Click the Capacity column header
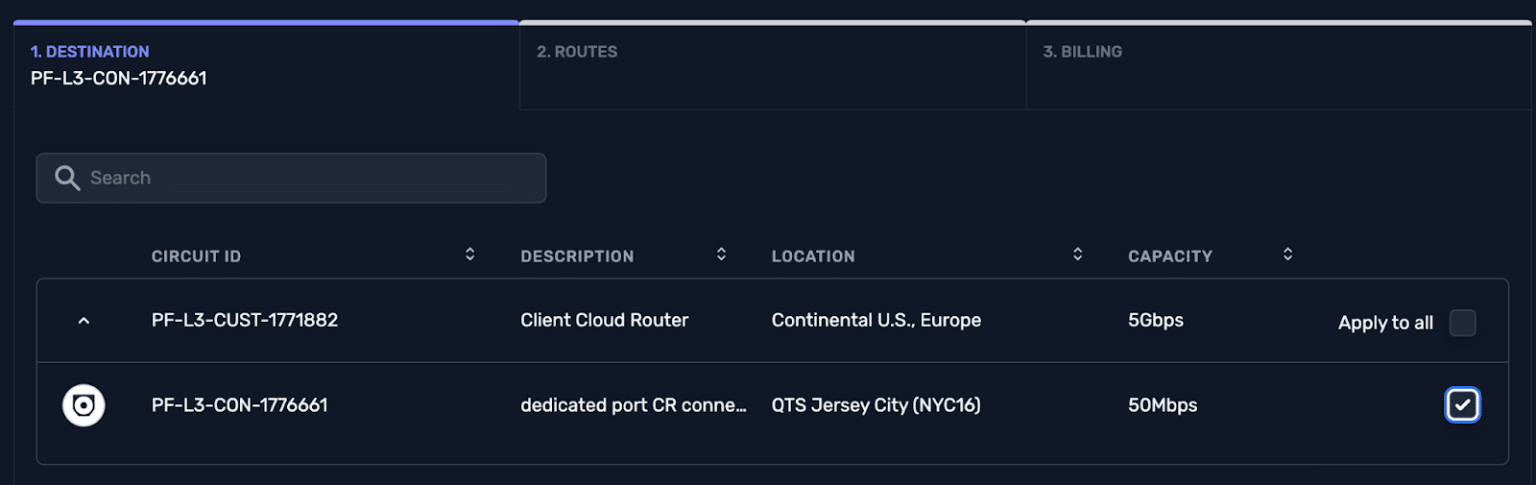The width and height of the screenshot is (1536, 485). click(x=1170, y=256)
